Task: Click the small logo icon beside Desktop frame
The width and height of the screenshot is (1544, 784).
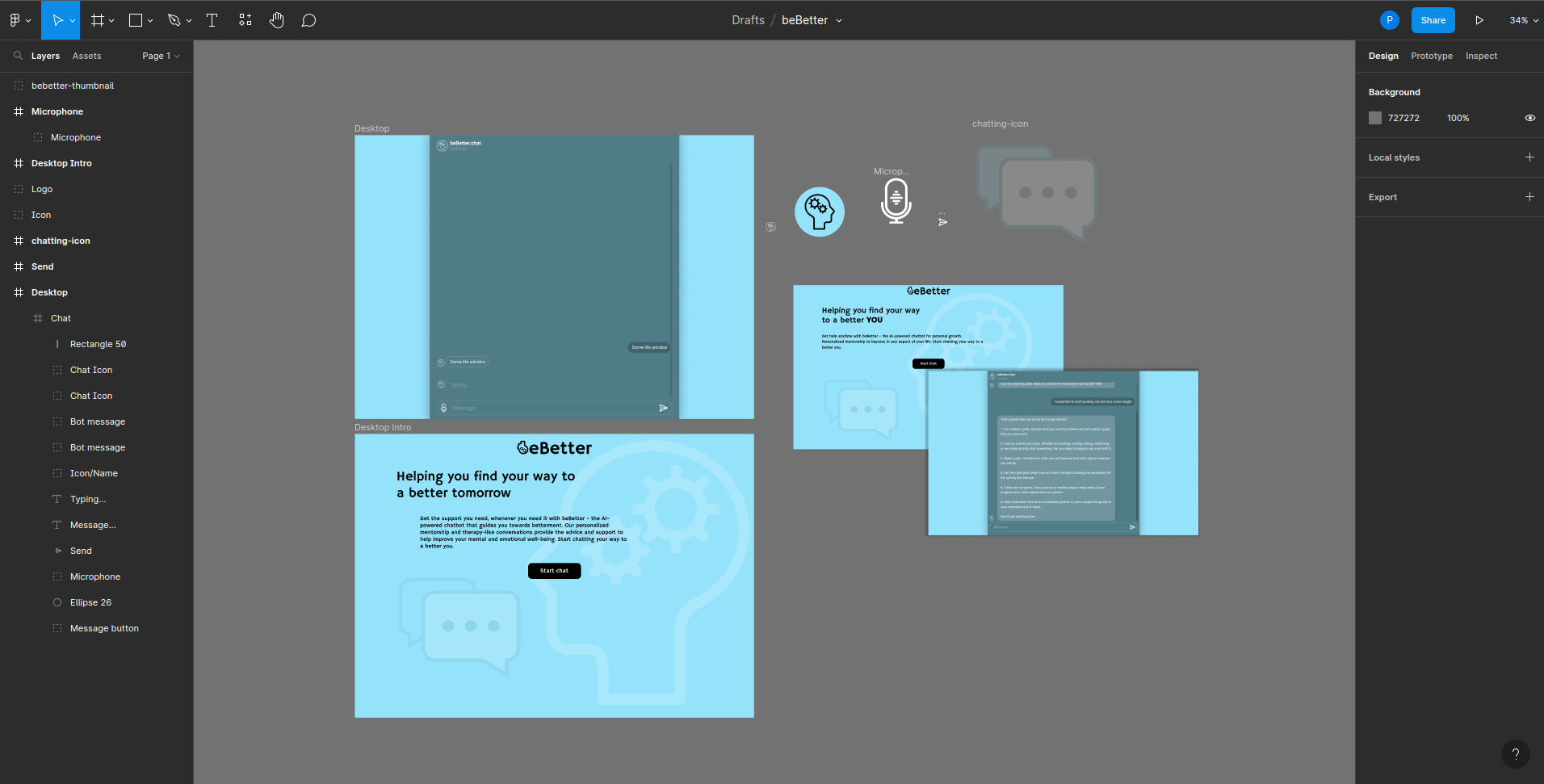Action: pyautogui.click(x=770, y=227)
